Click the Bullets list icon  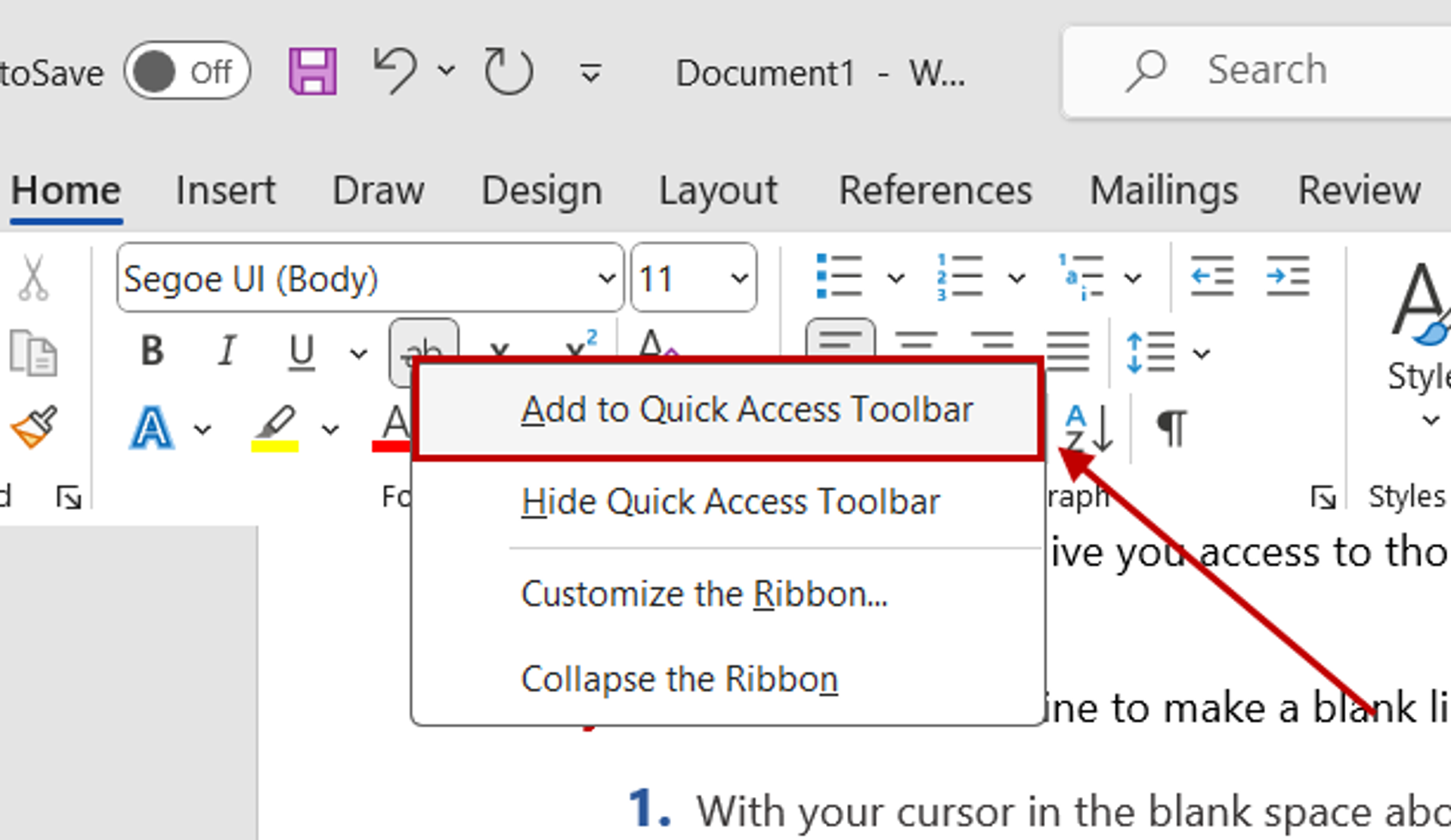pos(839,277)
